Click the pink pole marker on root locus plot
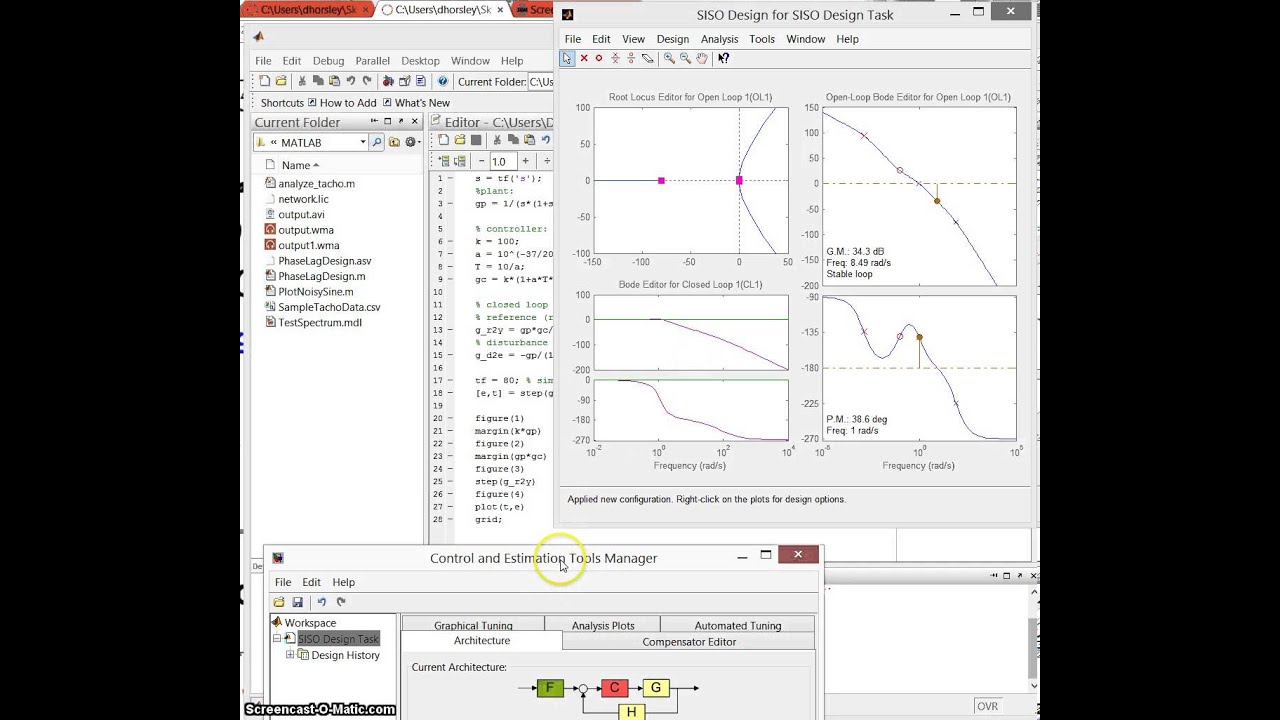1280x720 pixels. pyautogui.click(x=661, y=181)
